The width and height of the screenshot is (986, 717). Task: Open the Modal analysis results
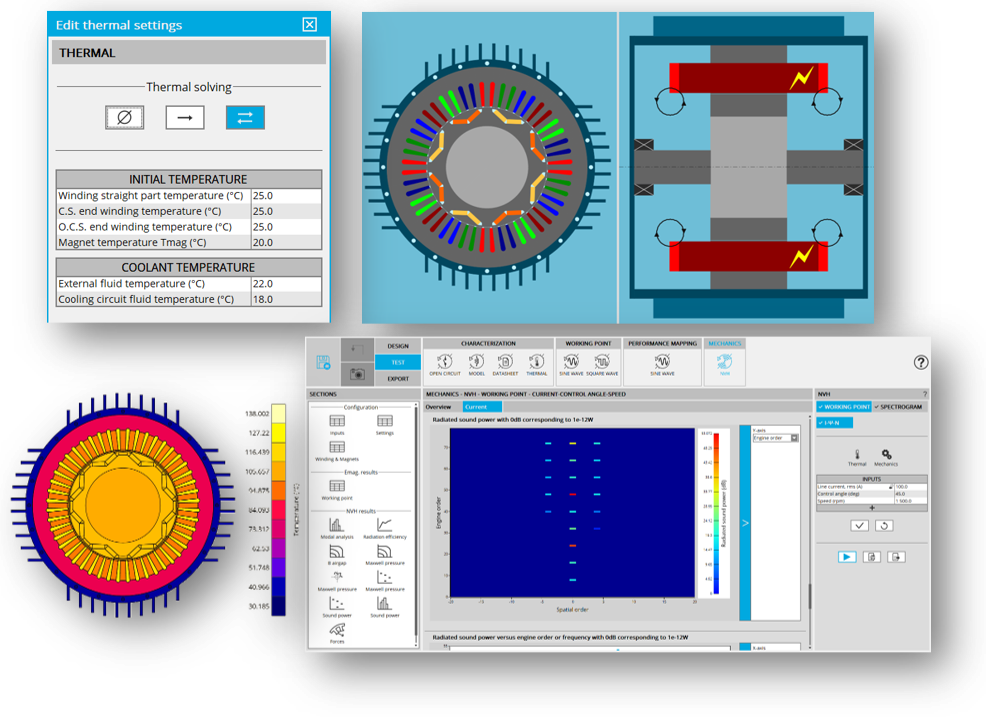[337, 528]
